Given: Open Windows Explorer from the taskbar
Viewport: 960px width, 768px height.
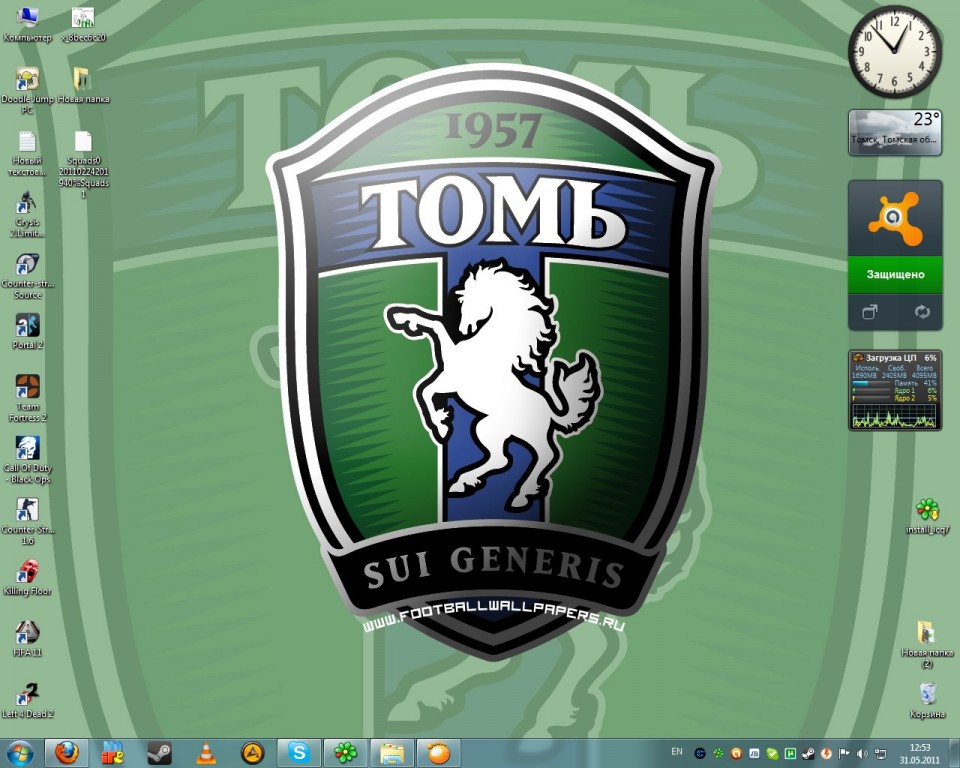Looking at the screenshot, I should click(x=392, y=753).
